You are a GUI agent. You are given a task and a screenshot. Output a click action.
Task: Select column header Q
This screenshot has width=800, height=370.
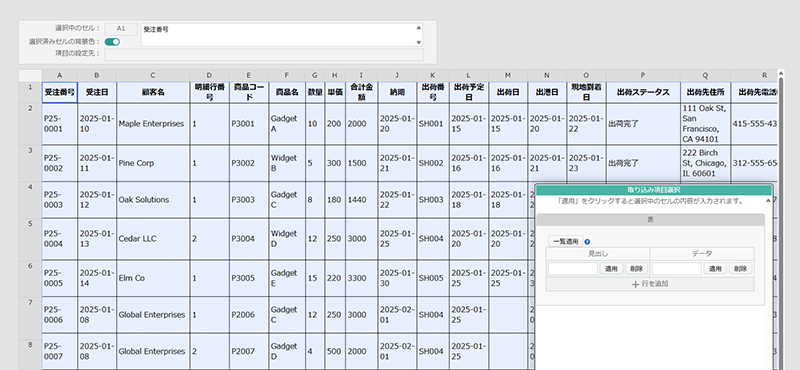(705, 76)
